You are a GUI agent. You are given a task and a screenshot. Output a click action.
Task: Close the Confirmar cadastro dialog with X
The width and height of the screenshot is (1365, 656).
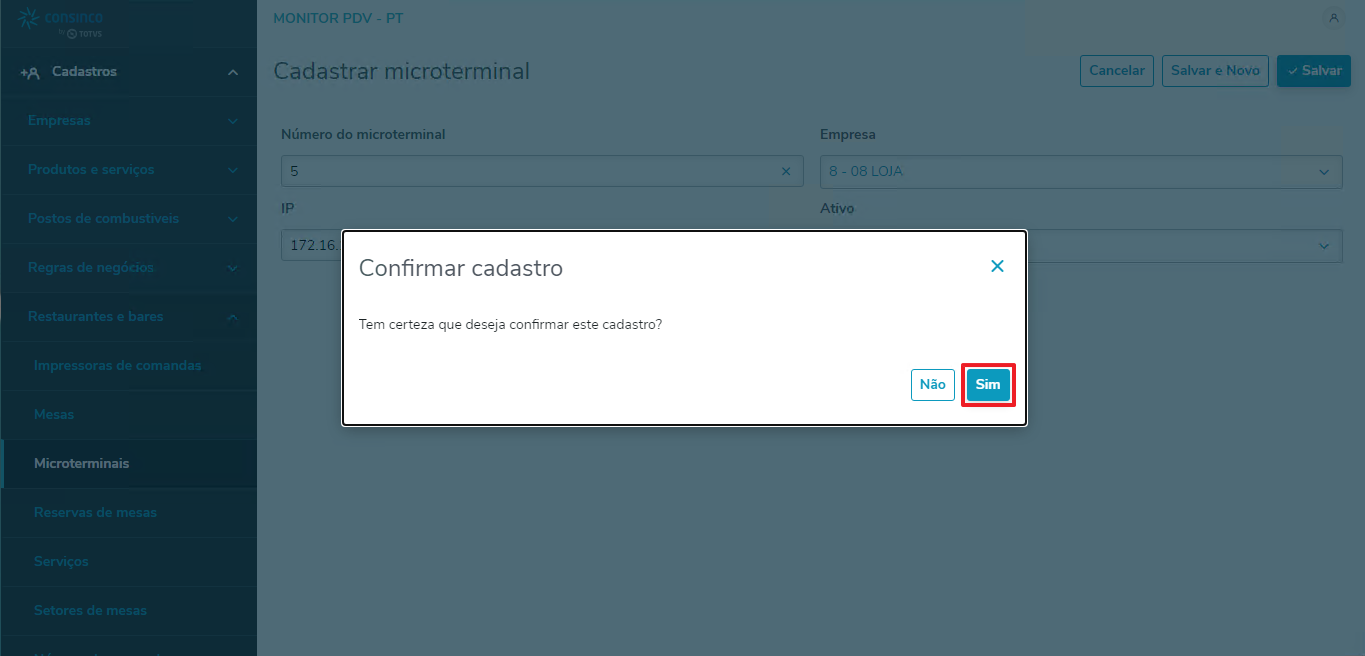[x=997, y=266]
